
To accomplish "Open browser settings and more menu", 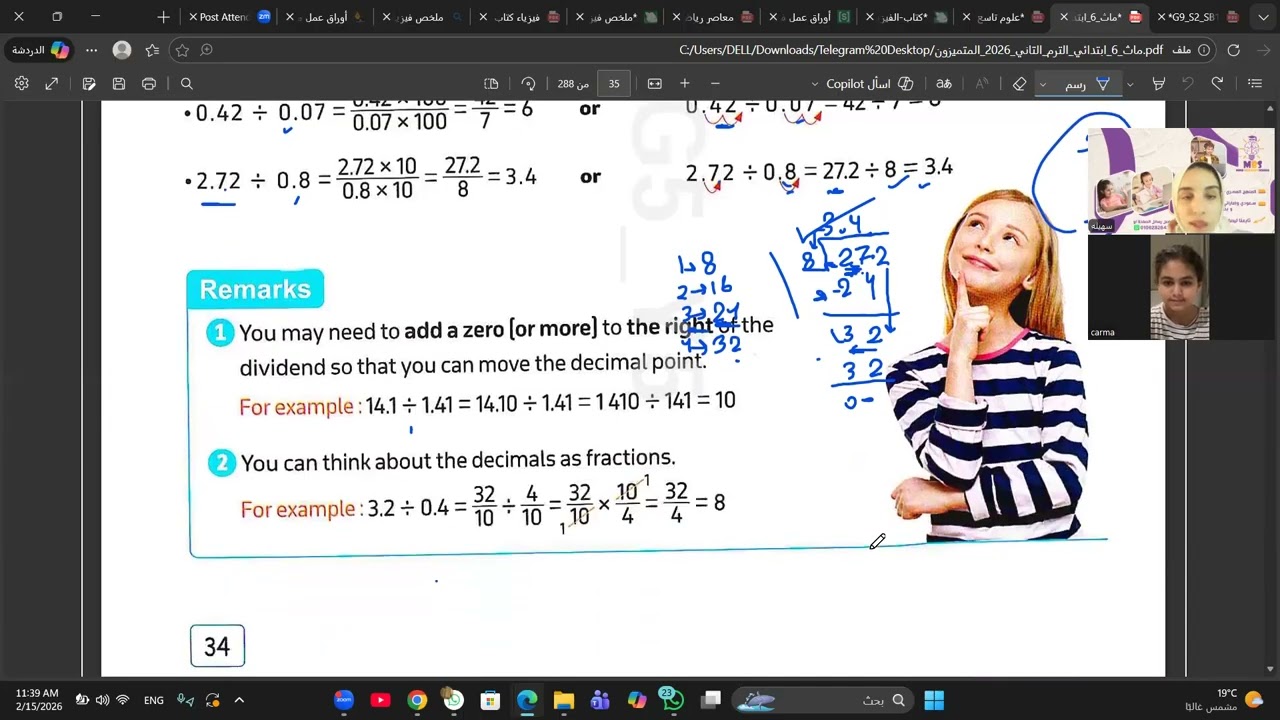I will pos(92,50).
